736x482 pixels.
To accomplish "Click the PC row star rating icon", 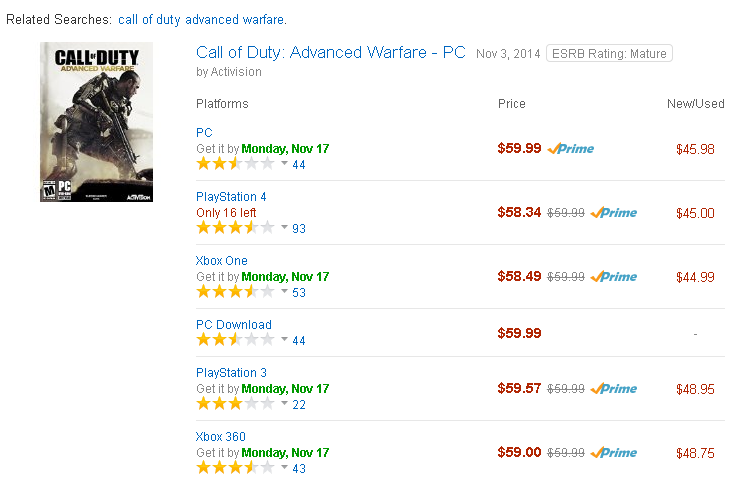I will 235,164.
